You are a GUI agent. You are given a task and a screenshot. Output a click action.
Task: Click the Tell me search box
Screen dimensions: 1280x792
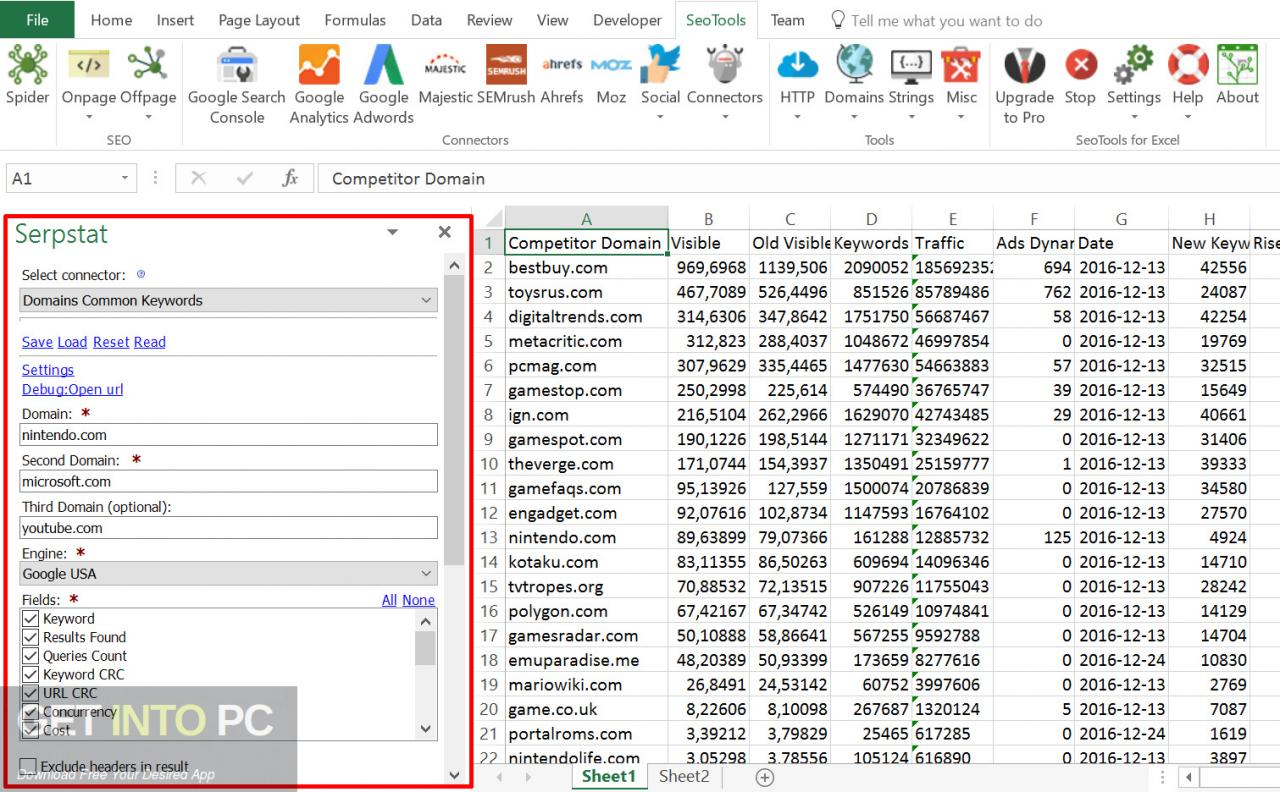[x=936, y=20]
